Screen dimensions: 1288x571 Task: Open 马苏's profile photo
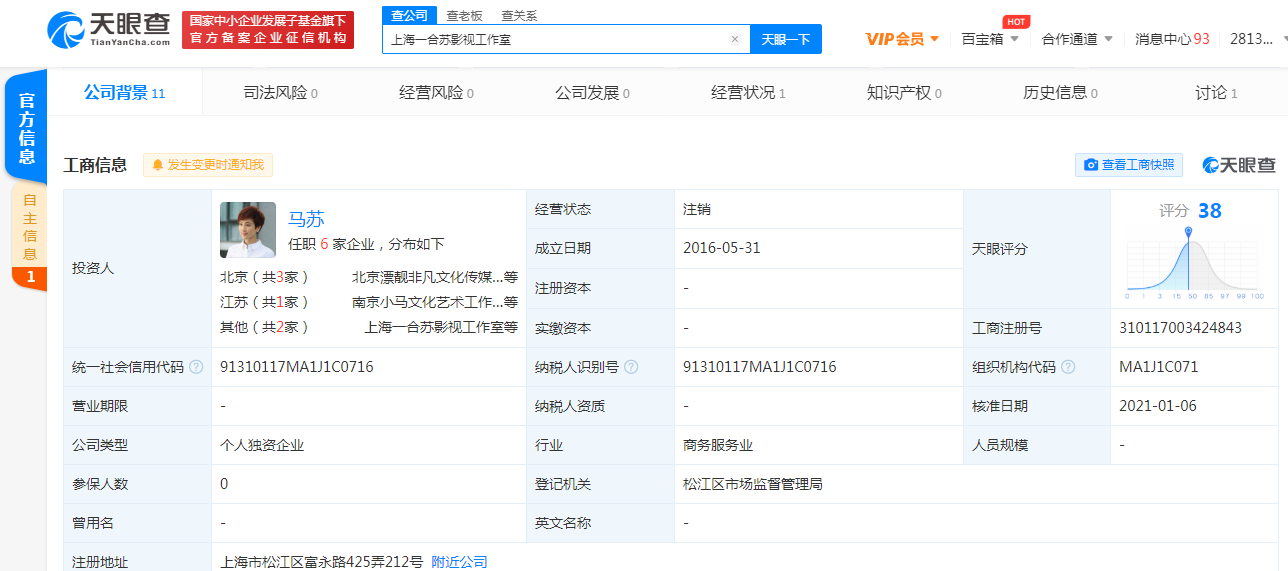coord(248,230)
